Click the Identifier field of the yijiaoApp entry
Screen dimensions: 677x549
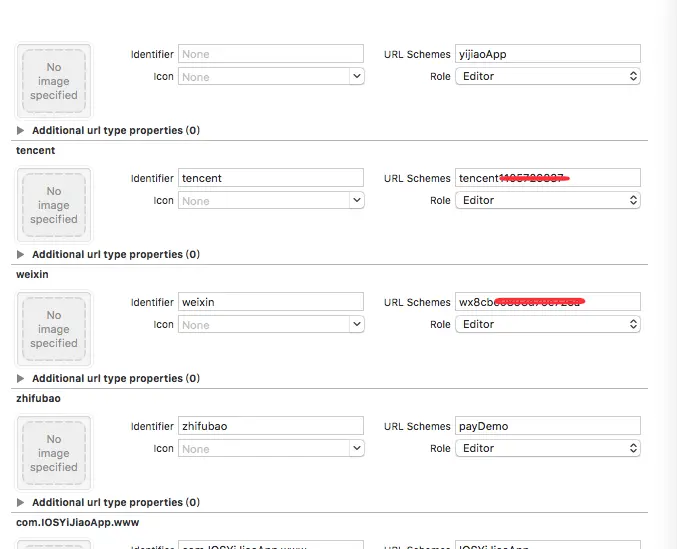pos(271,54)
